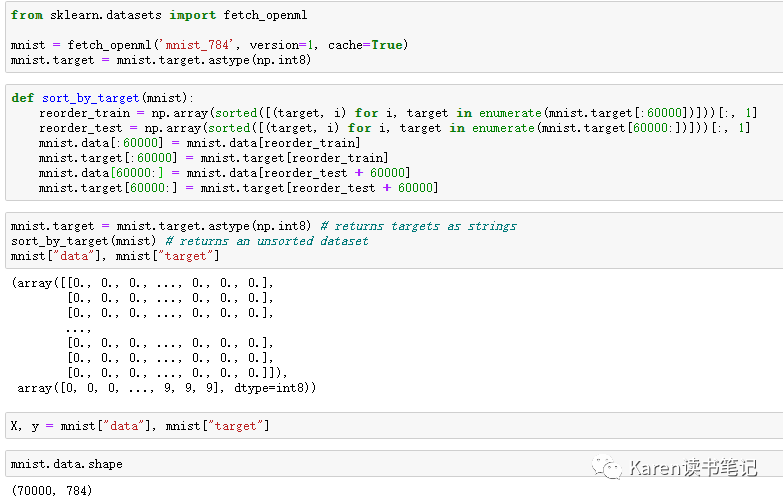
Task: Click the 'returns targets as strings' comment
Action: point(418,226)
